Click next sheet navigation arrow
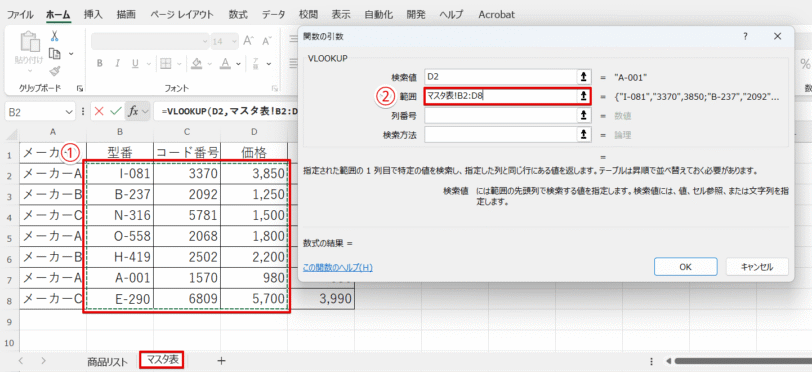 click(44, 361)
